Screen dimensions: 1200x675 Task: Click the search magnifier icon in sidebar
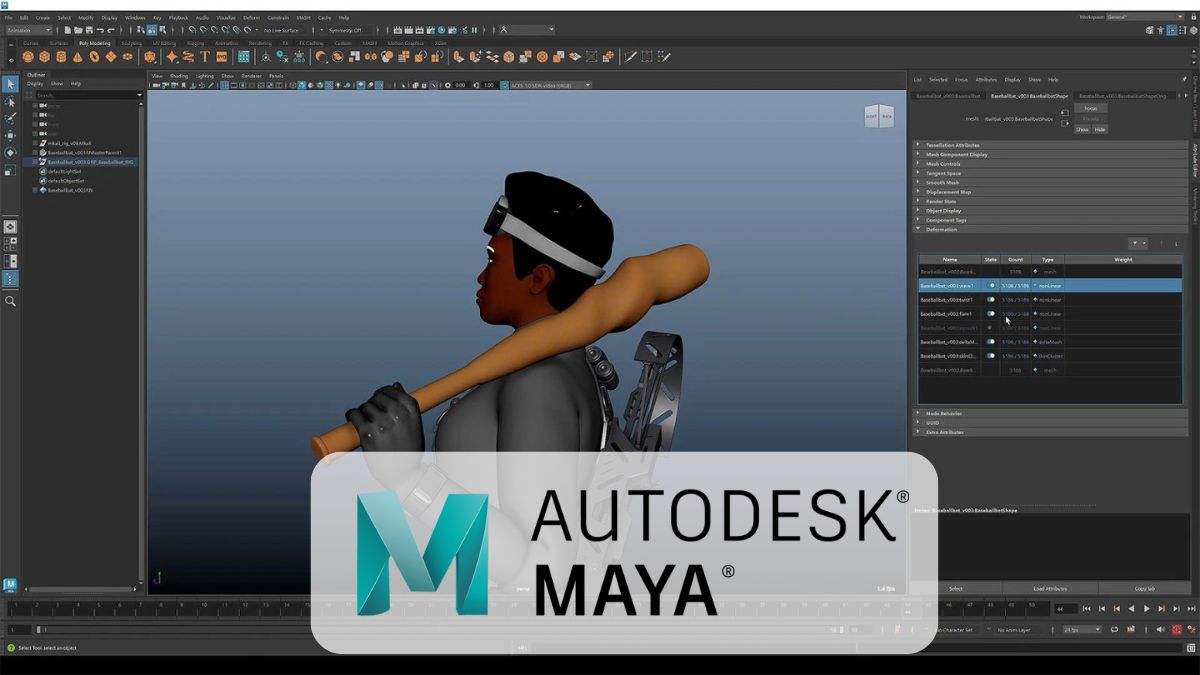tap(10, 301)
